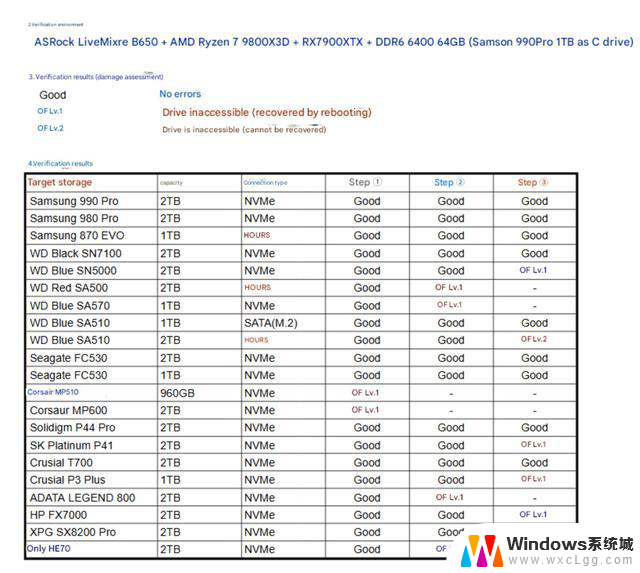The width and height of the screenshot is (640, 573).
Task: Select the "SATA(M.2)" connection type cell
Action: (271, 323)
